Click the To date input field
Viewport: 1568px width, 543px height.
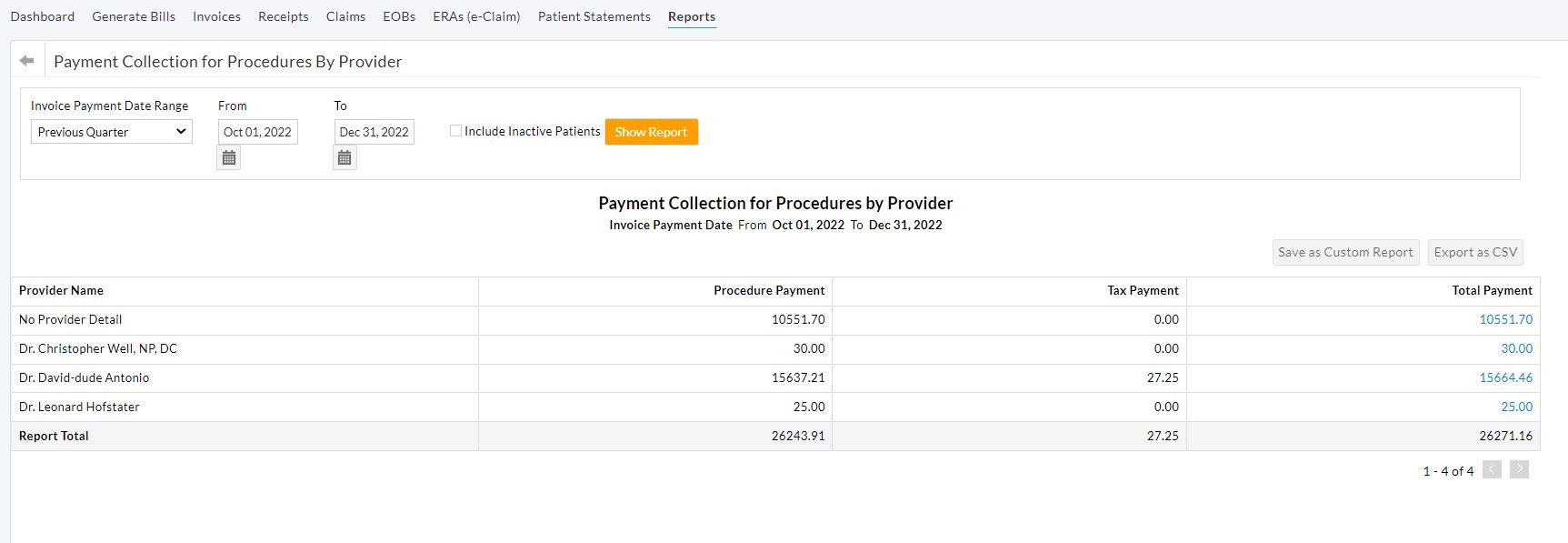pyautogui.click(x=374, y=131)
